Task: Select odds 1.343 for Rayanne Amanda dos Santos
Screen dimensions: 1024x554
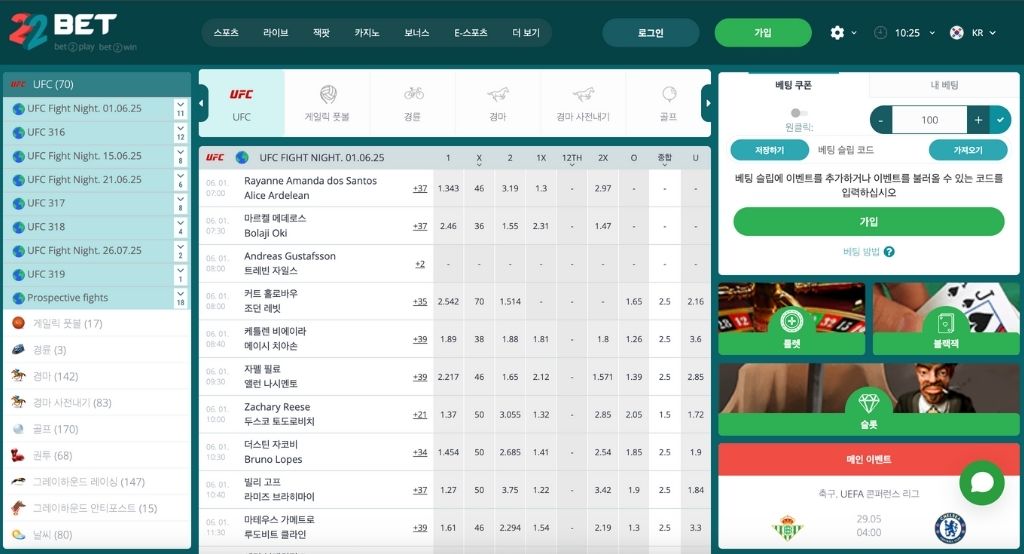Action: [x=448, y=188]
